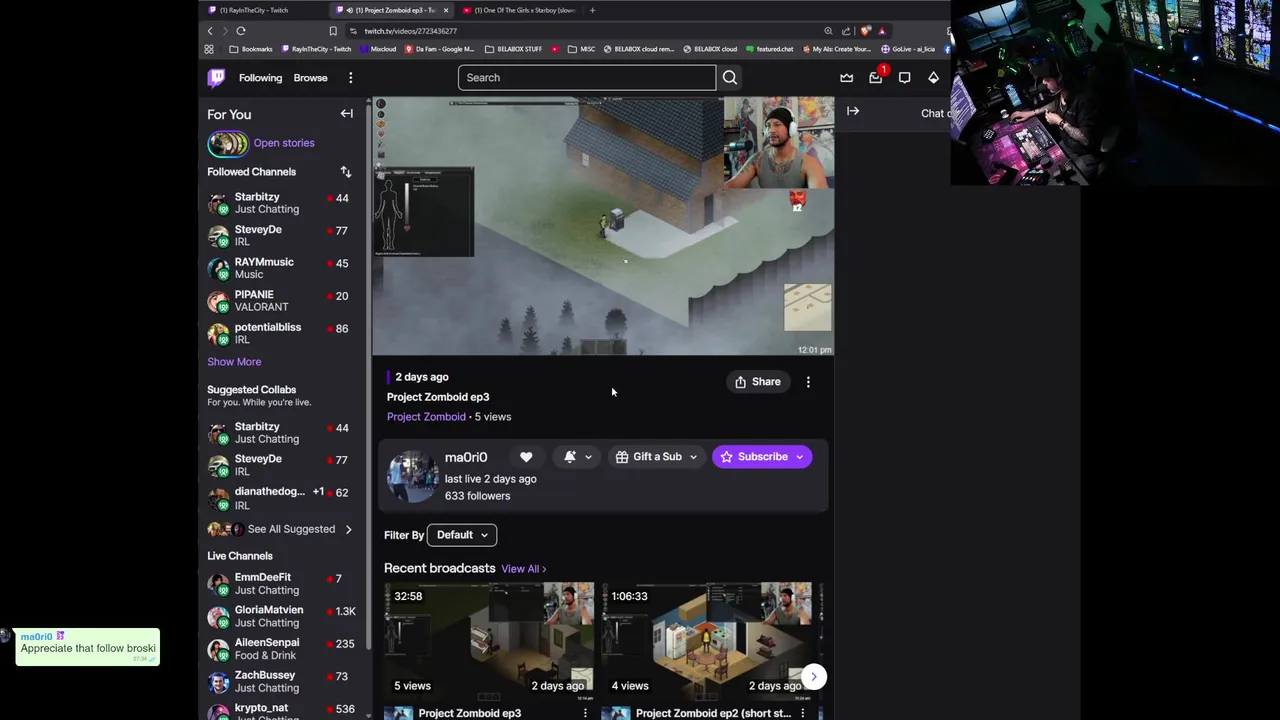Collapse the For You sidebar

click(x=346, y=114)
